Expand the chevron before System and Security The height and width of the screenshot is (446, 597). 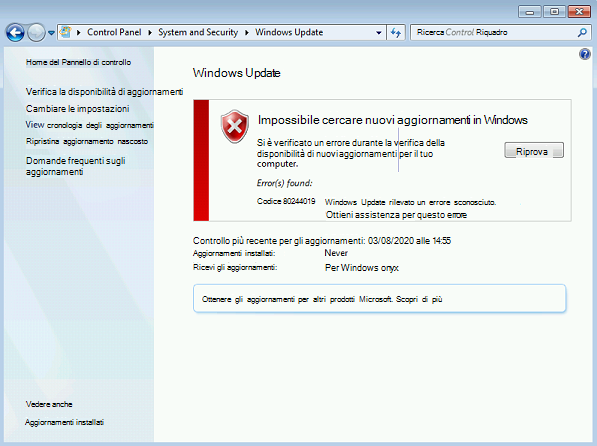pos(150,33)
